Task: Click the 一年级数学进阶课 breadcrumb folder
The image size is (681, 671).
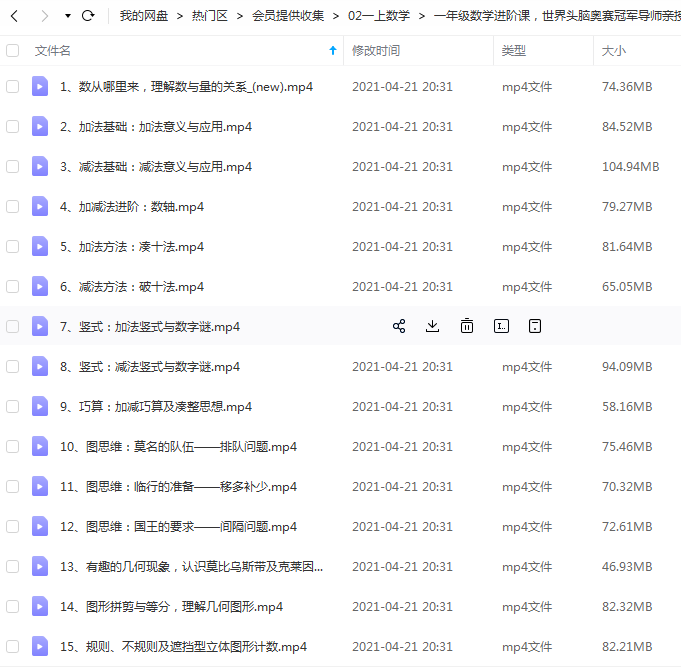Action: point(557,16)
